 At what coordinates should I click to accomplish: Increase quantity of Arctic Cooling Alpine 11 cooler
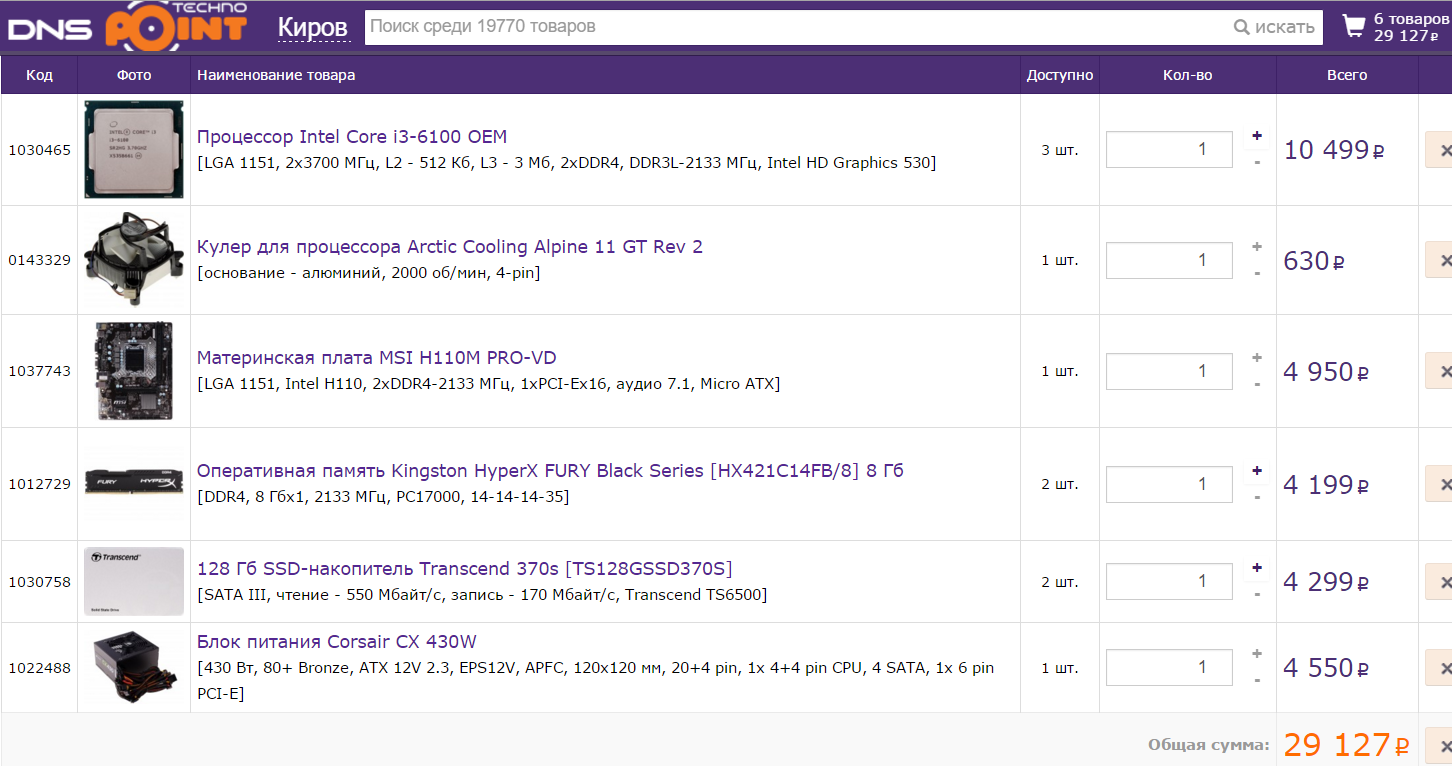point(1257,247)
